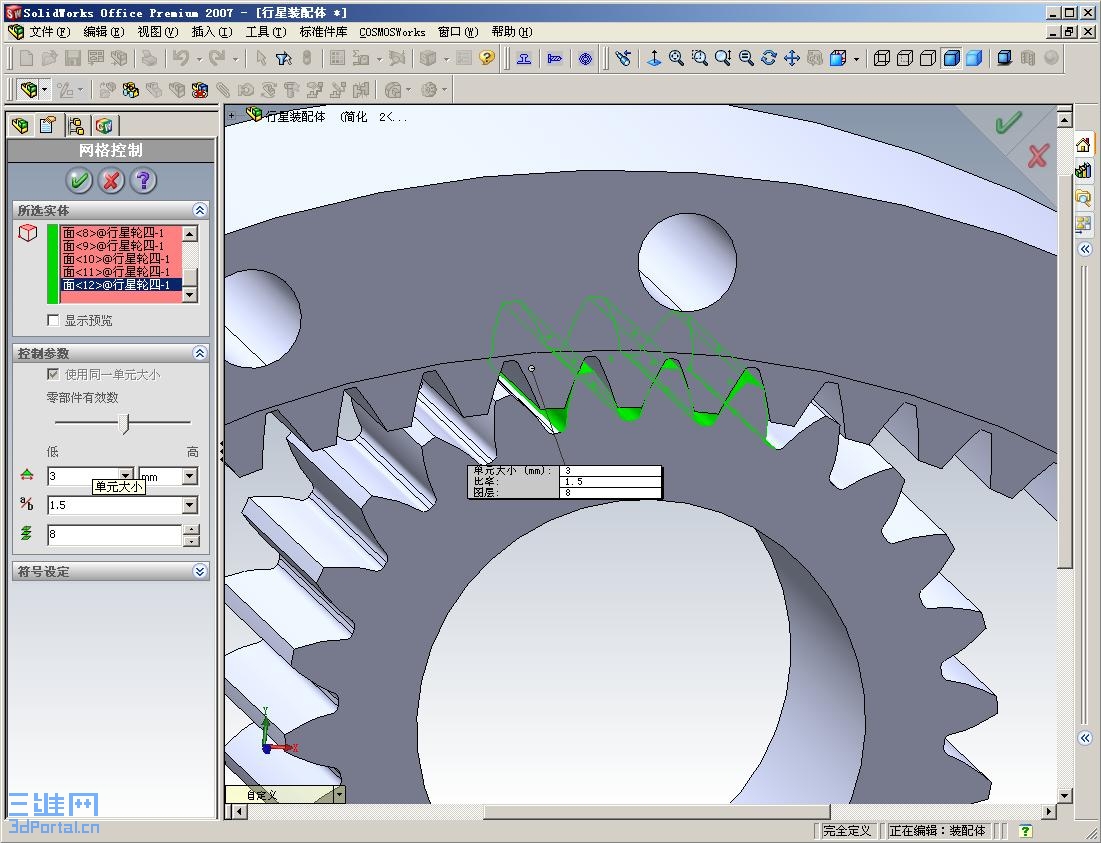This screenshot has width=1101, height=843.
Task: Select the Zoom to Area tool
Action: click(699, 58)
